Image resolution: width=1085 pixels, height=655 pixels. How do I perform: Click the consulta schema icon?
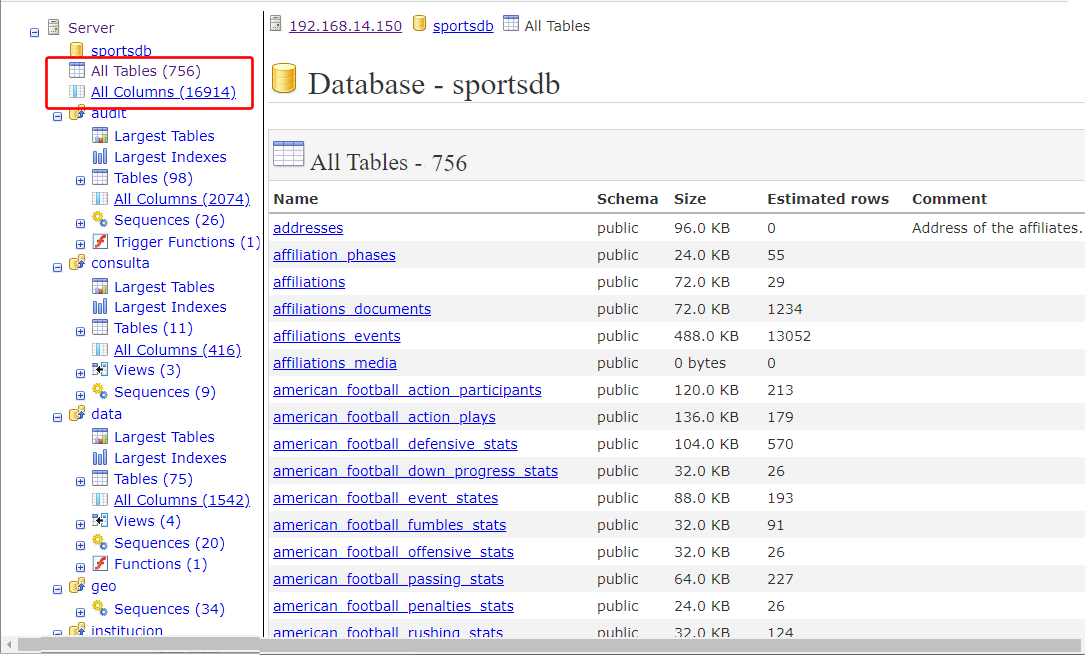(x=77, y=263)
